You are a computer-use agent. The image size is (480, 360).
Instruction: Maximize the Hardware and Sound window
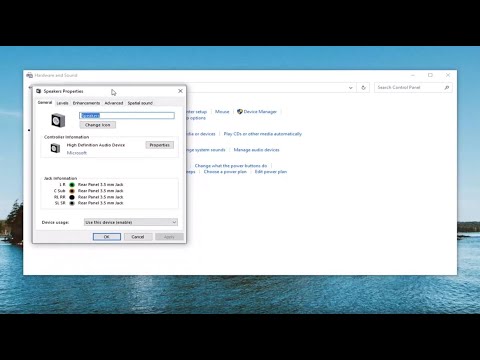(430, 75)
